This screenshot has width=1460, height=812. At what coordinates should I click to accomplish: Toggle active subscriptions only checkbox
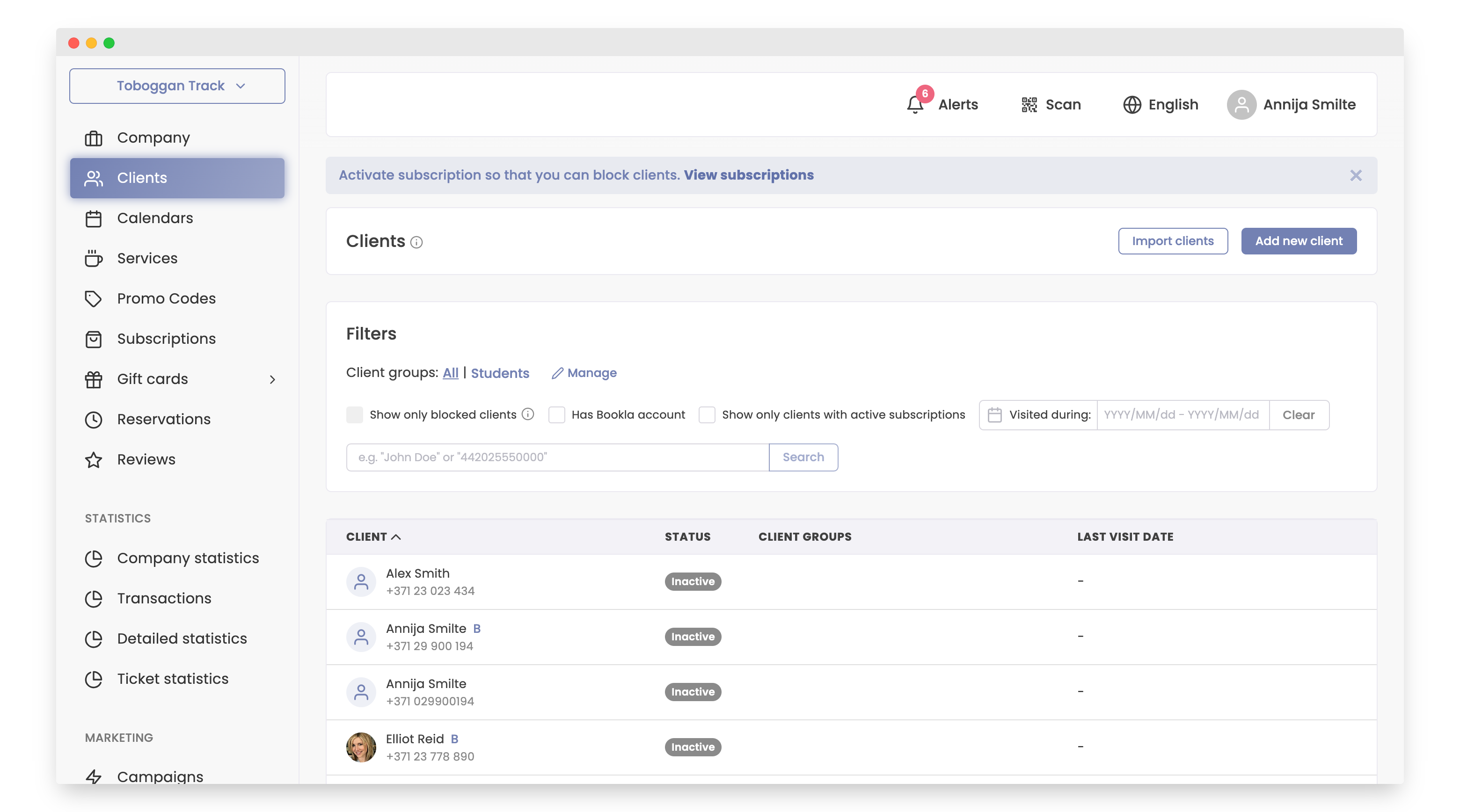click(x=707, y=415)
